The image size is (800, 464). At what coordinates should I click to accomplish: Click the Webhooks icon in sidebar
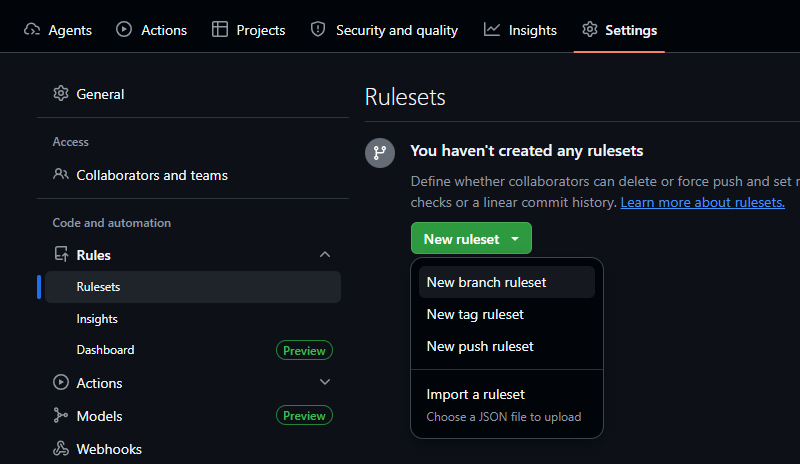click(61, 449)
